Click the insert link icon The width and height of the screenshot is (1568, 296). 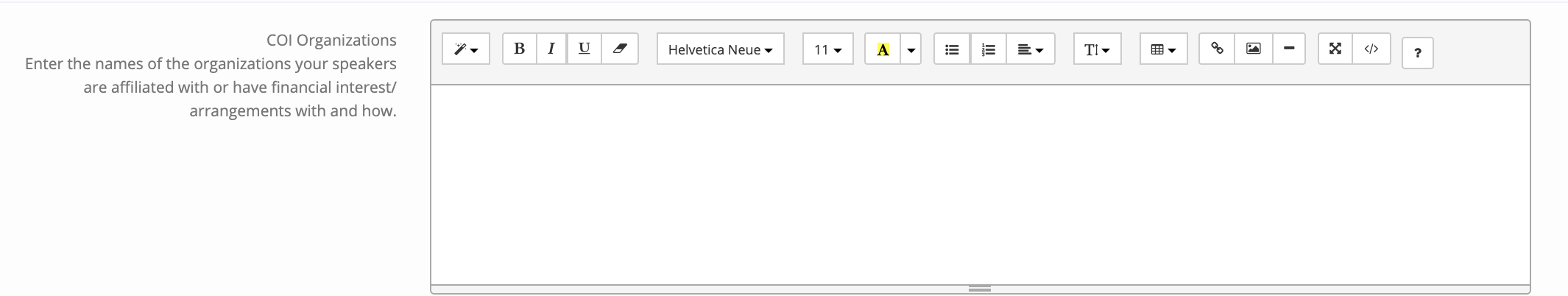pyautogui.click(x=1217, y=49)
